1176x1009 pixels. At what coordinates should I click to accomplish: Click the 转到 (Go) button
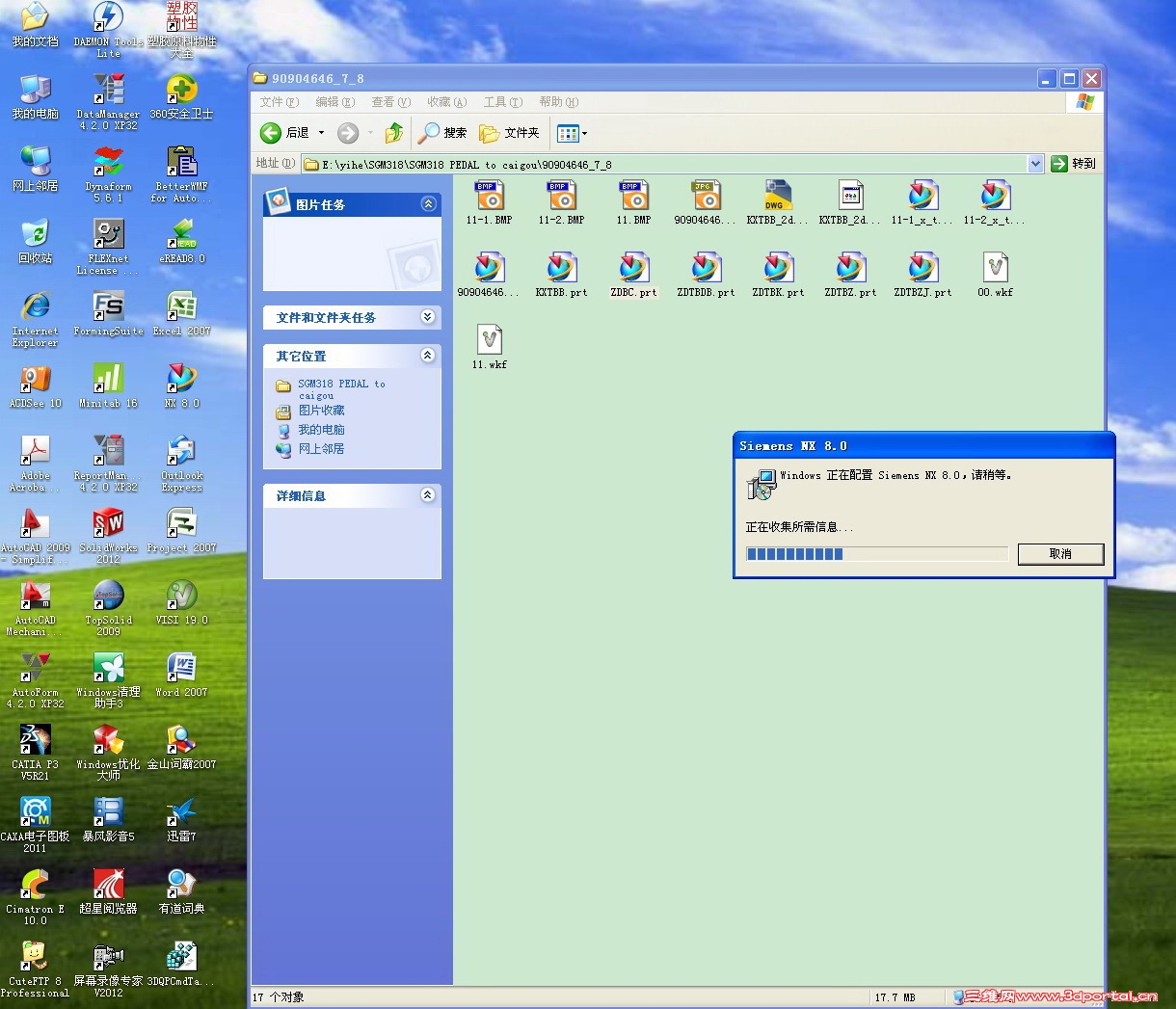coord(1074,164)
